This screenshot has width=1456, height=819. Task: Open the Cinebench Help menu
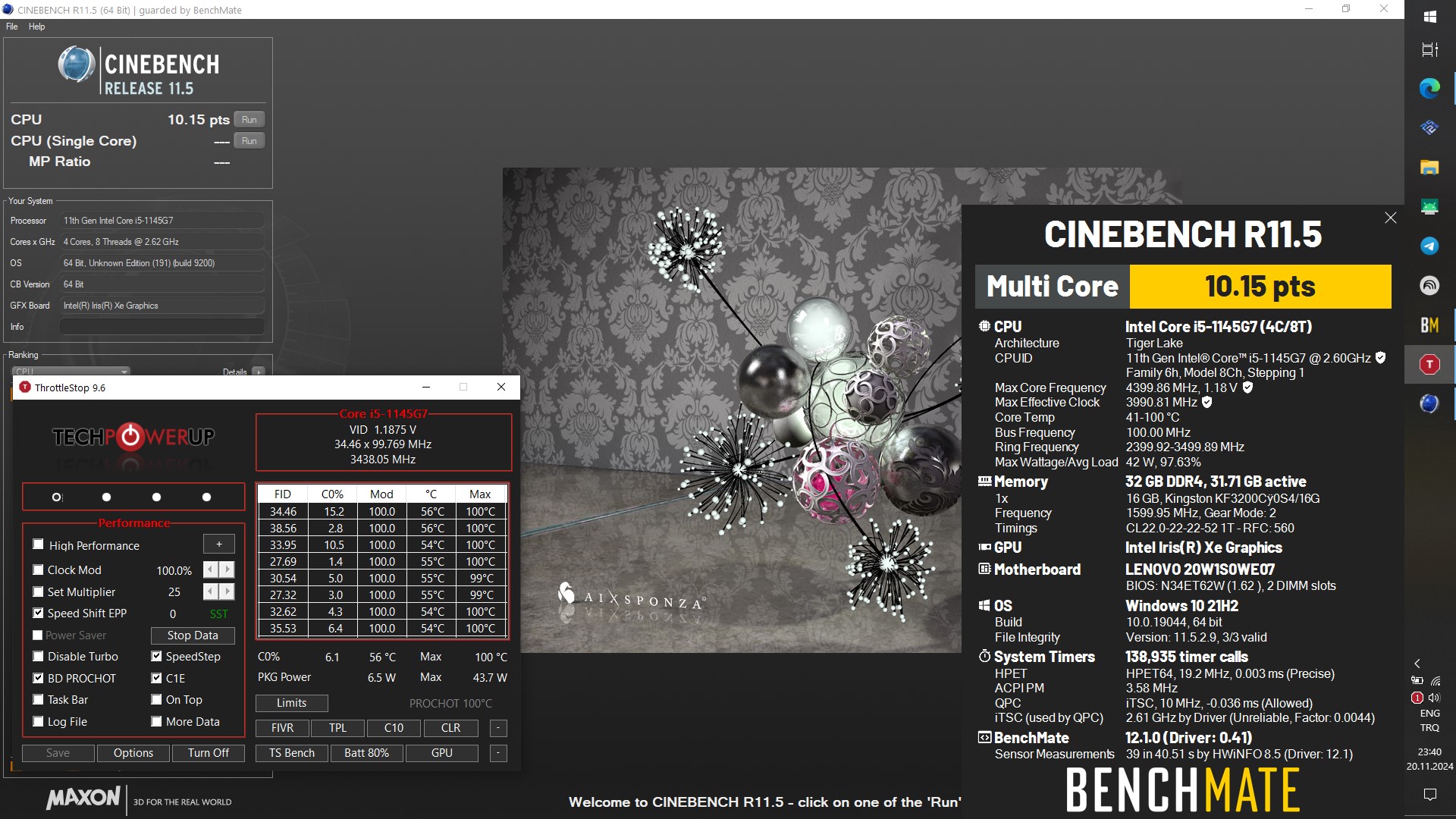36,27
